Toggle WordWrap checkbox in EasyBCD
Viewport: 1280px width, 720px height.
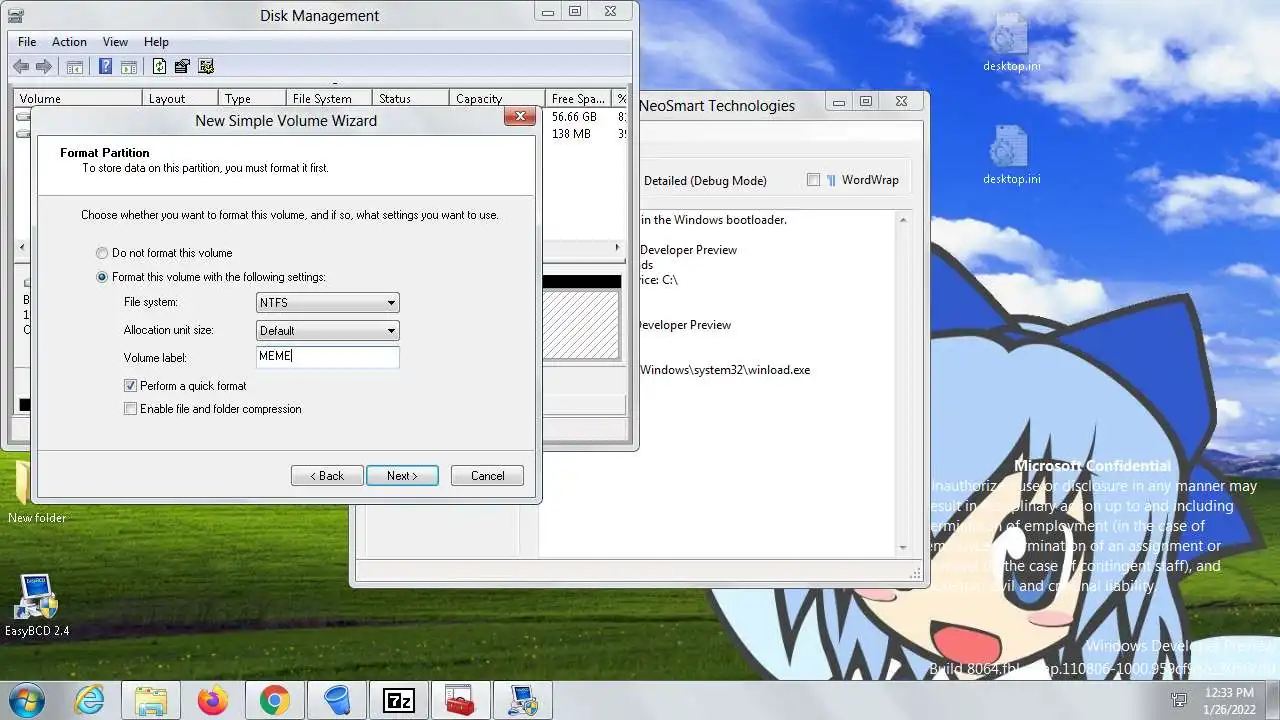pos(813,180)
